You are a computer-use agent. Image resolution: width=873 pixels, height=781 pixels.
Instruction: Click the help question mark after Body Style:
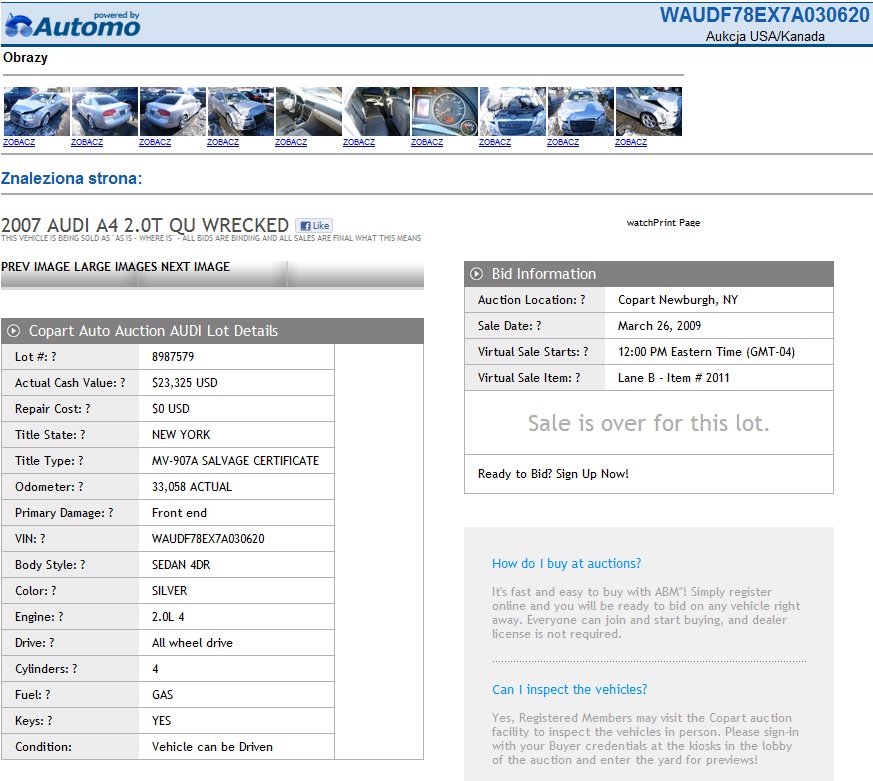coord(82,565)
